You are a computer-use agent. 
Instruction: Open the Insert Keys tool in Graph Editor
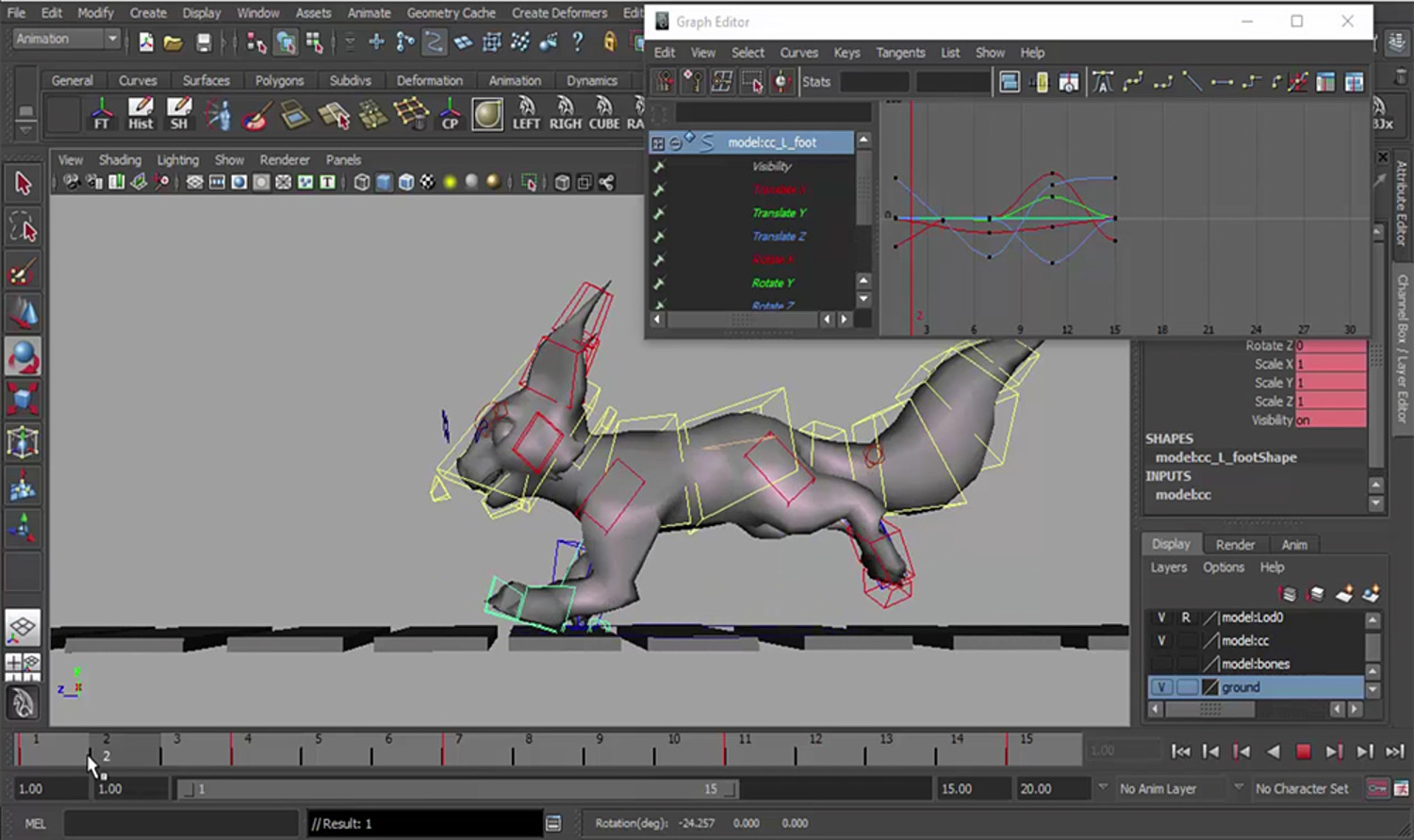[693, 82]
